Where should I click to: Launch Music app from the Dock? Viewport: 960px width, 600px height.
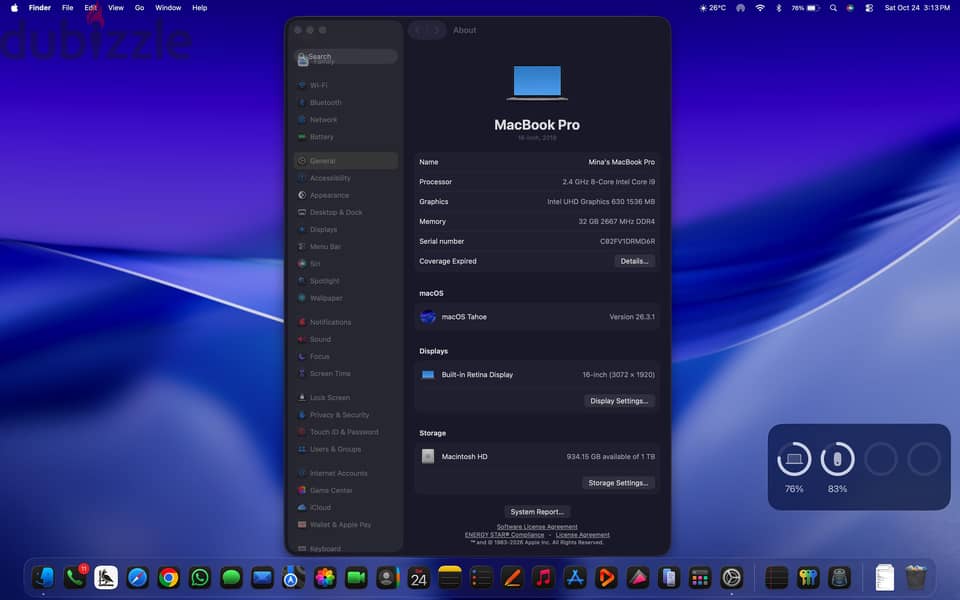point(544,577)
